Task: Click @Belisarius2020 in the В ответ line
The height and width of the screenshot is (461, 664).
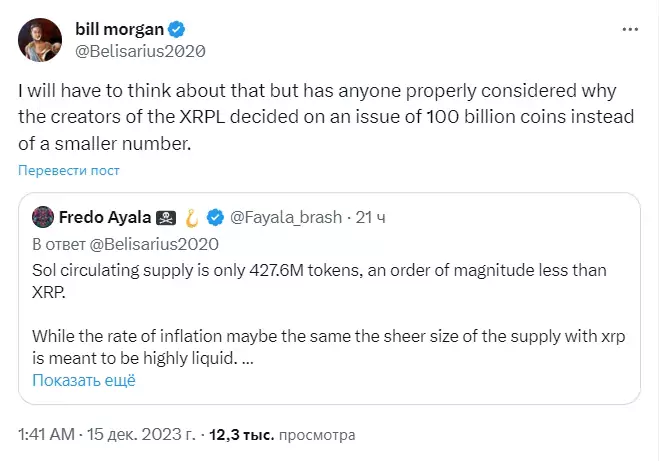Action: click(x=154, y=244)
